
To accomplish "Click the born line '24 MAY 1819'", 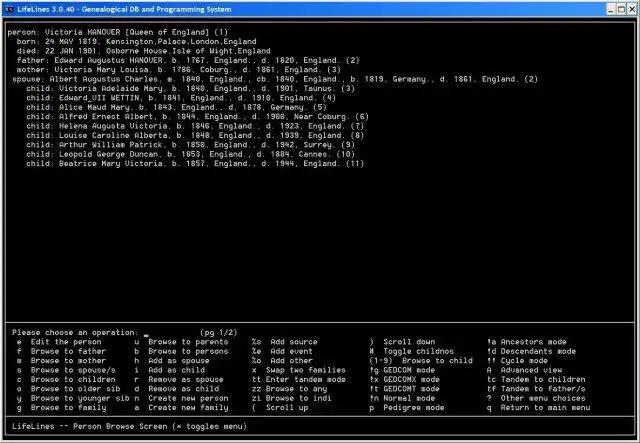I will click(136, 42).
